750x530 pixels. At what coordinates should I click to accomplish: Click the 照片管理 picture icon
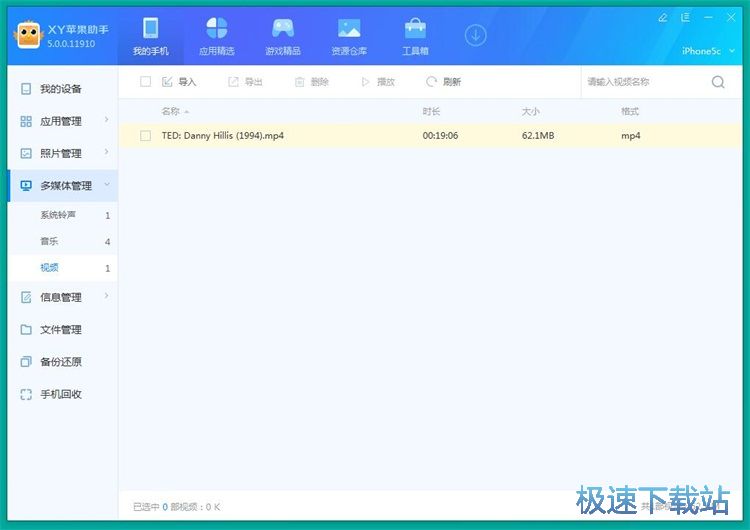tap(26, 153)
